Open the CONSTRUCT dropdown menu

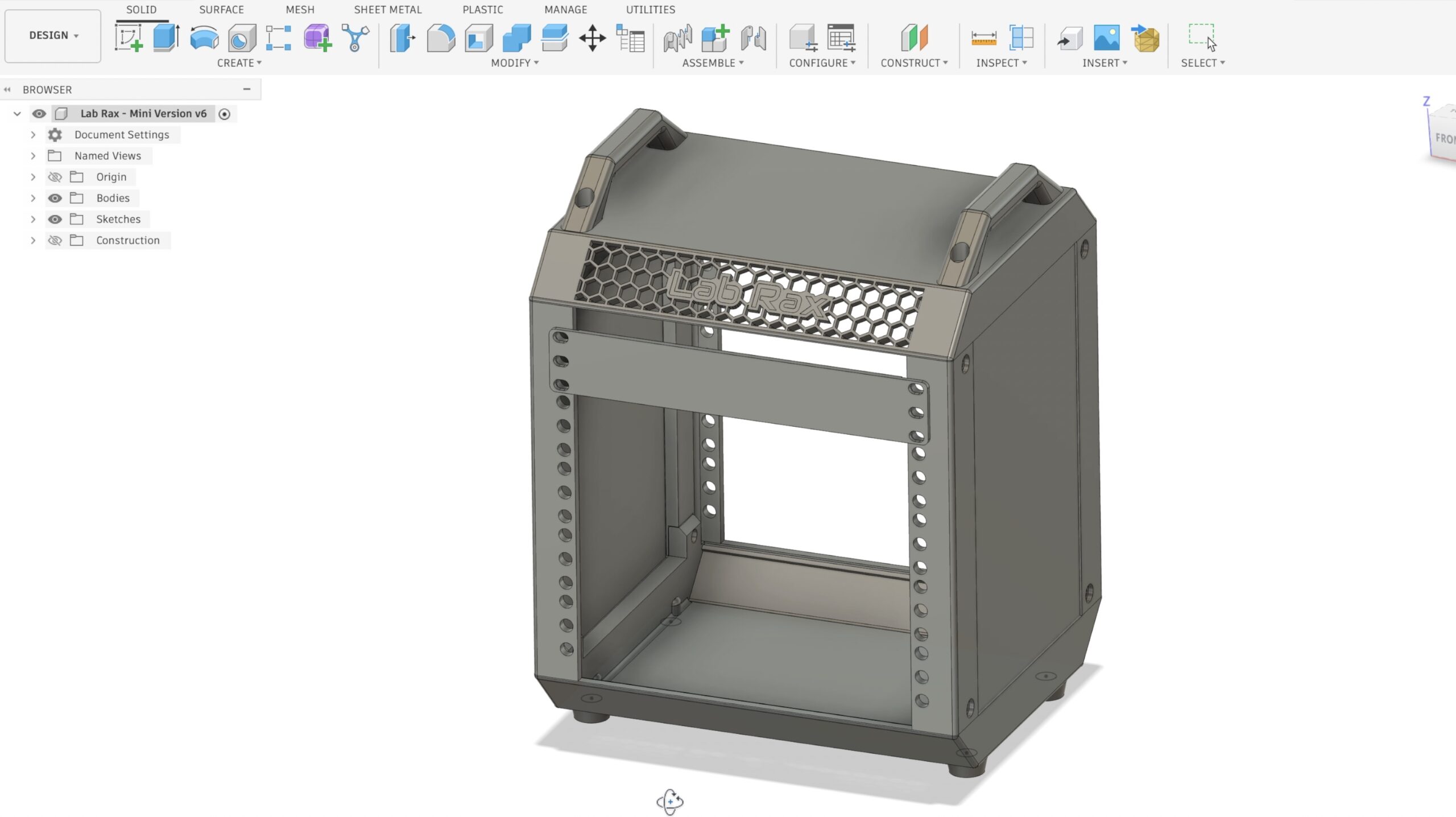(914, 63)
